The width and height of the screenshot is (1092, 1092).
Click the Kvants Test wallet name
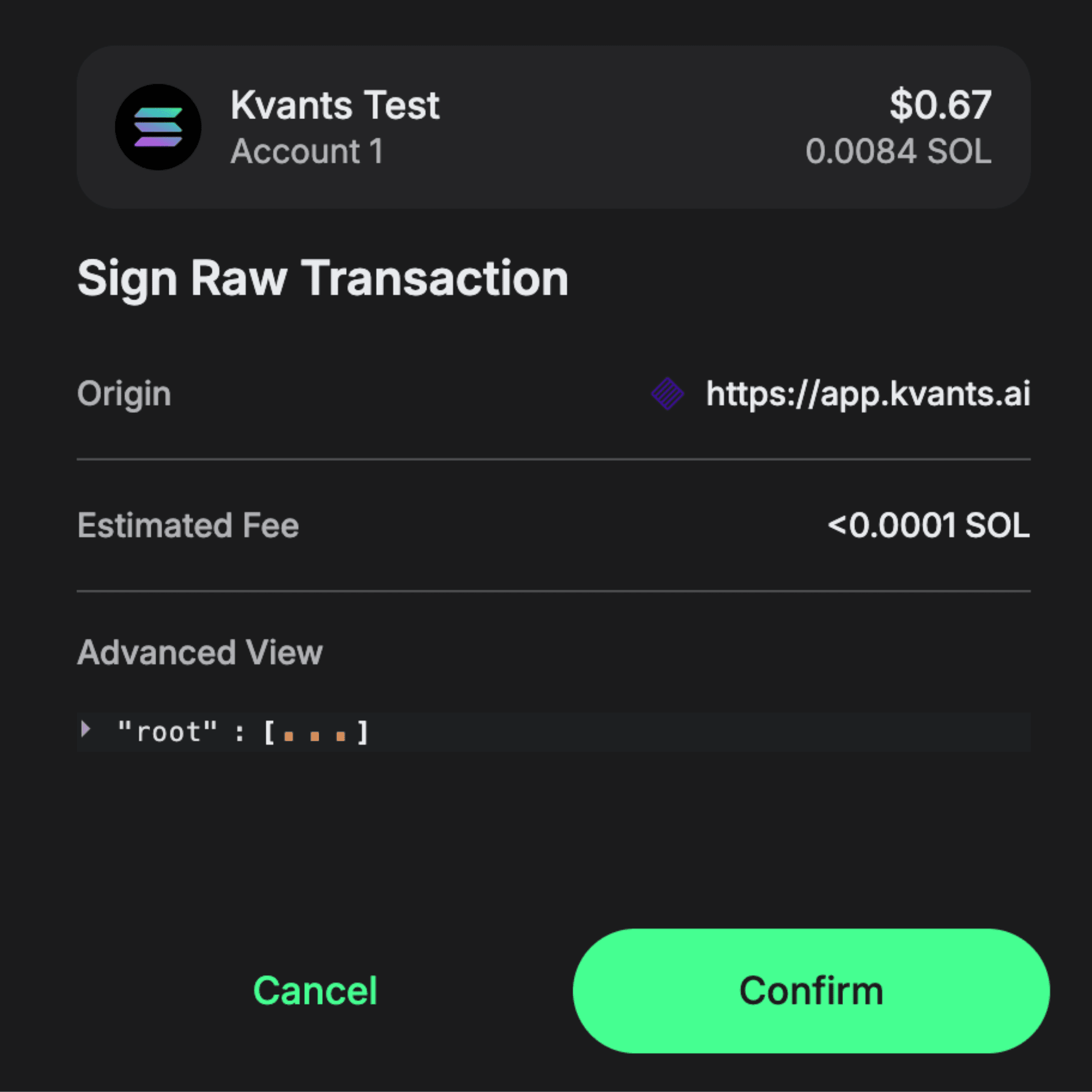(335, 105)
